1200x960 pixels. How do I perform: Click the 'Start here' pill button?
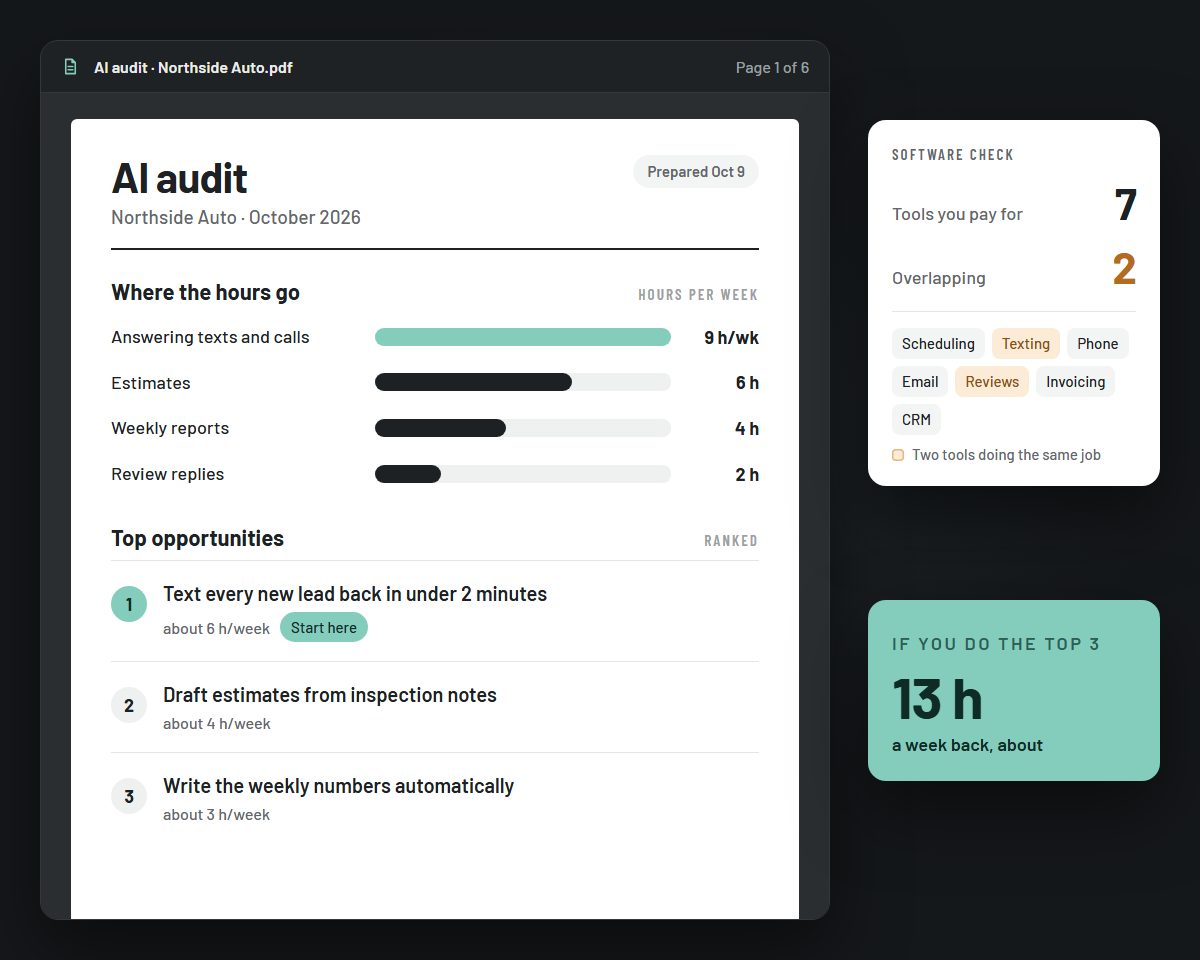click(324, 628)
